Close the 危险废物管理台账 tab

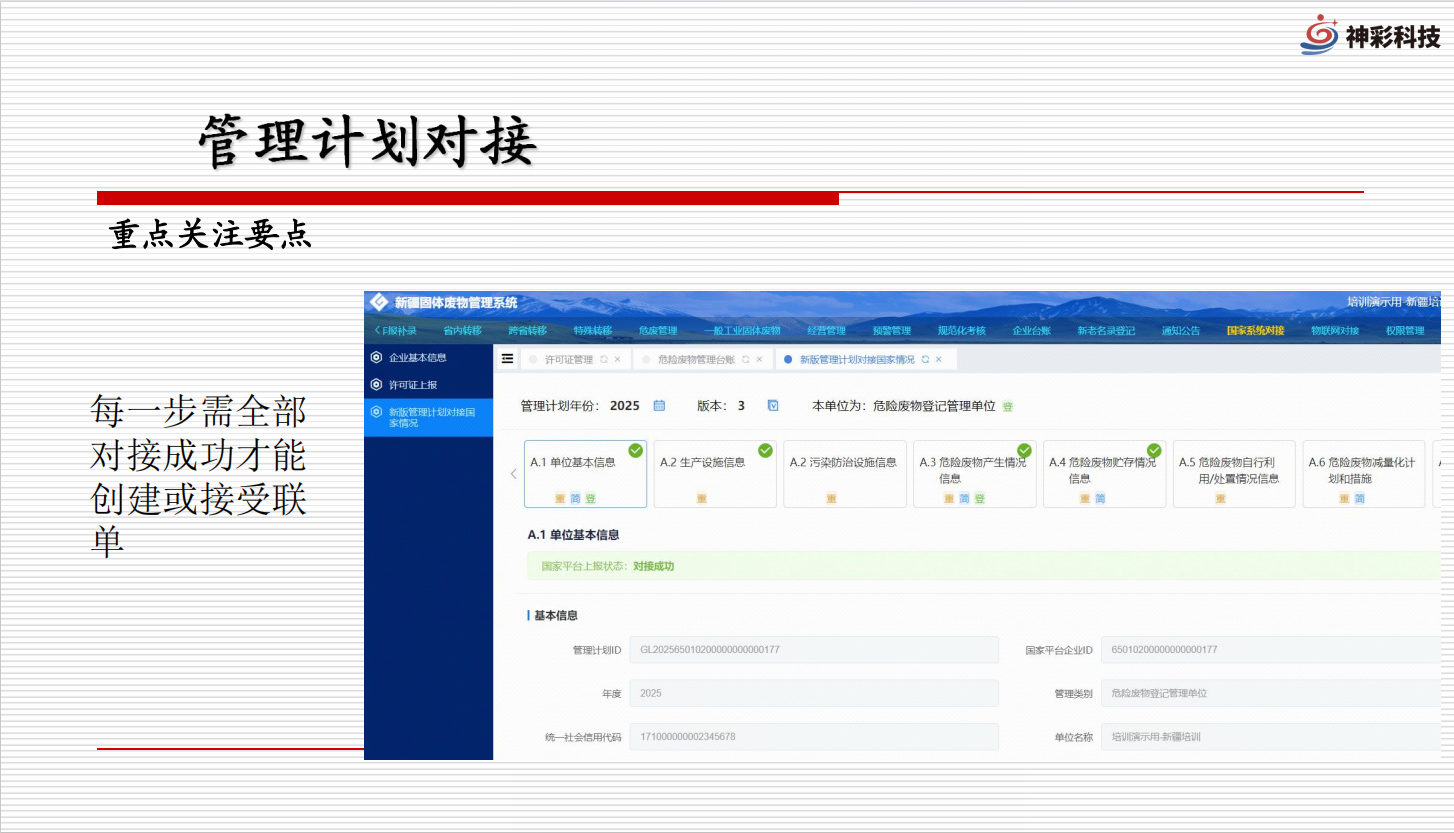pos(760,359)
